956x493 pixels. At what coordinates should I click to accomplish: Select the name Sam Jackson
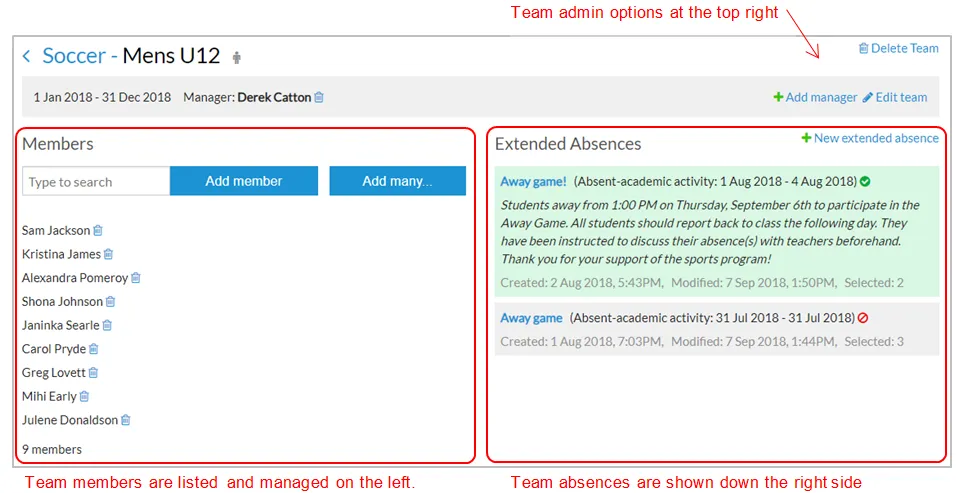point(56,230)
